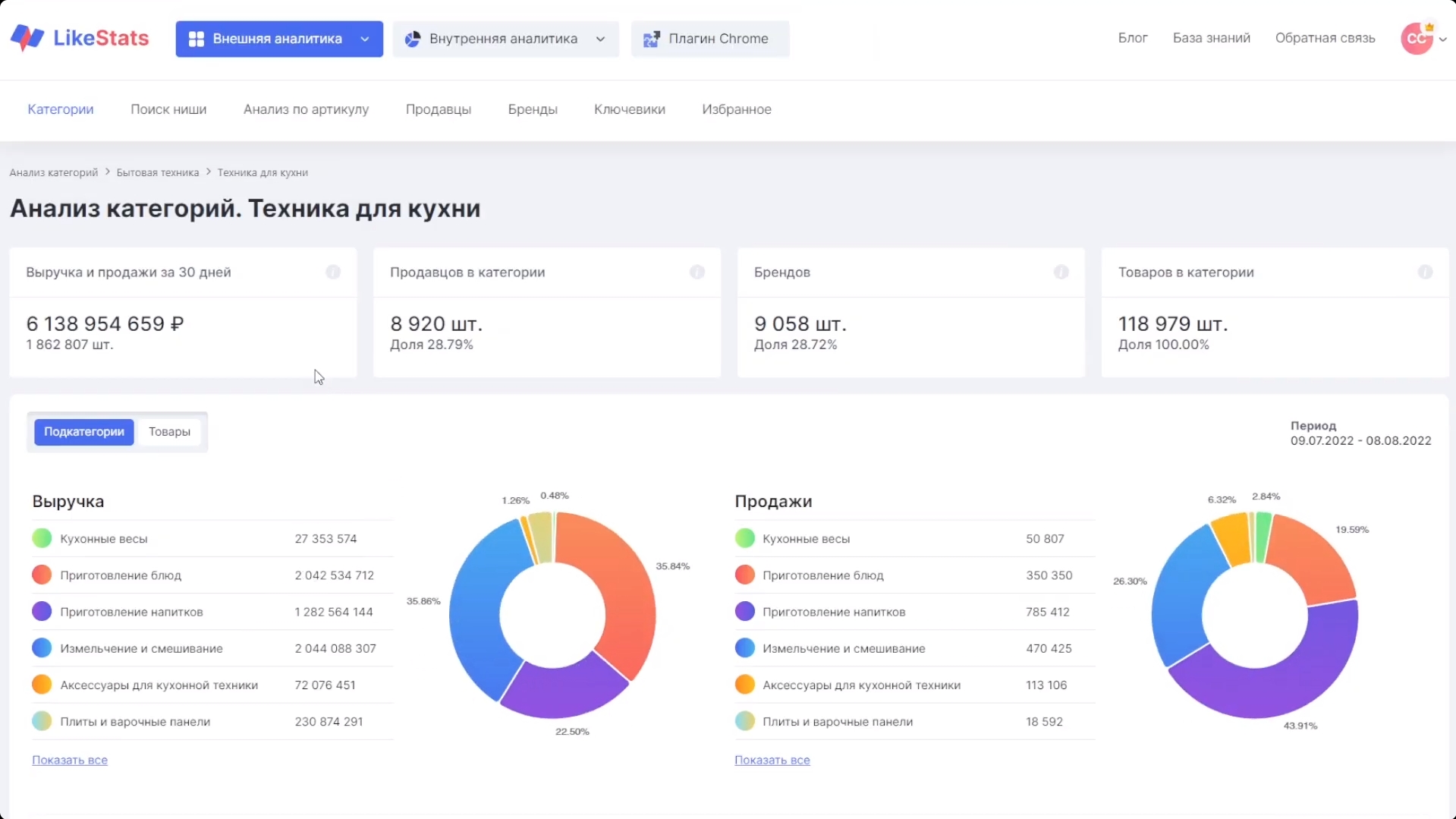Click Плиты и варочные панели swatch in Выручка
1456x819 pixels.
click(x=42, y=720)
